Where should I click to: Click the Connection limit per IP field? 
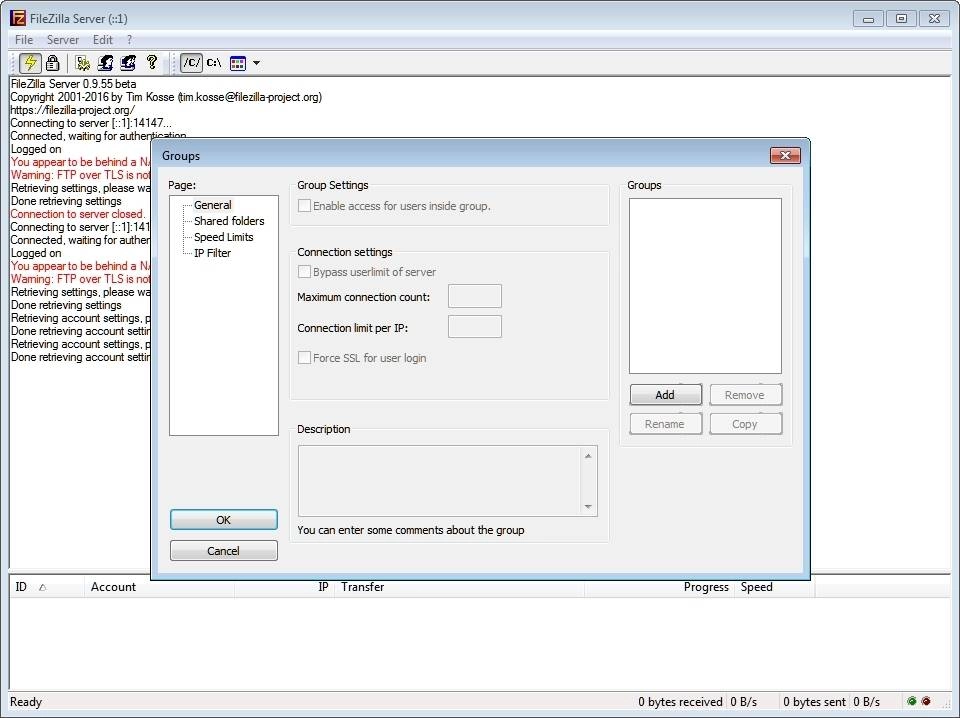coord(474,326)
